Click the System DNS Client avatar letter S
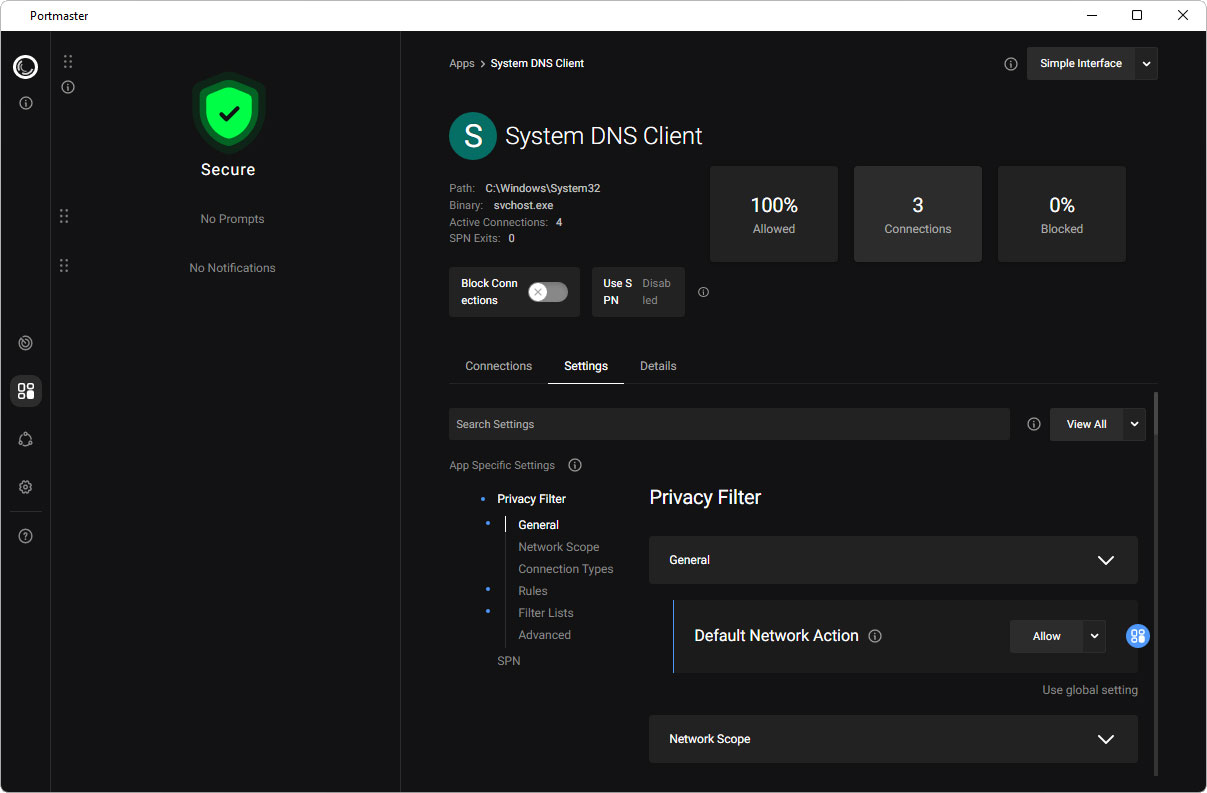This screenshot has height=793, width=1207. [x=473, y=136]
